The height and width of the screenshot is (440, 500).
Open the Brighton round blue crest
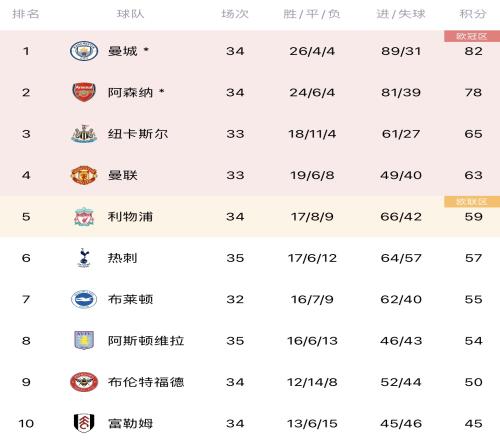coord(84,299)
